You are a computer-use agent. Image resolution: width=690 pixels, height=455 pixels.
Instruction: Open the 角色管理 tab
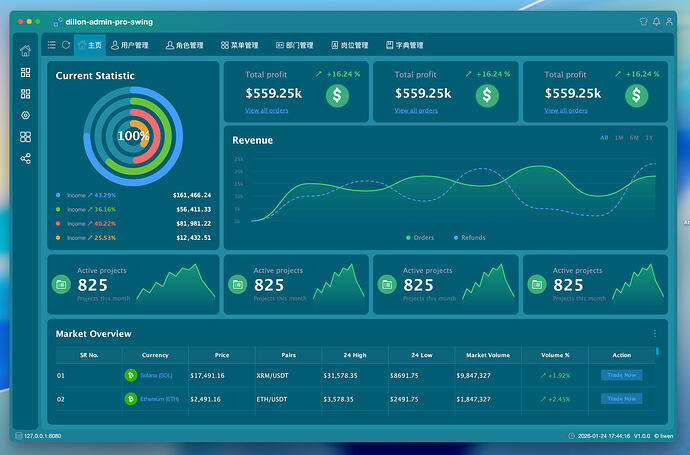[185, 45]
